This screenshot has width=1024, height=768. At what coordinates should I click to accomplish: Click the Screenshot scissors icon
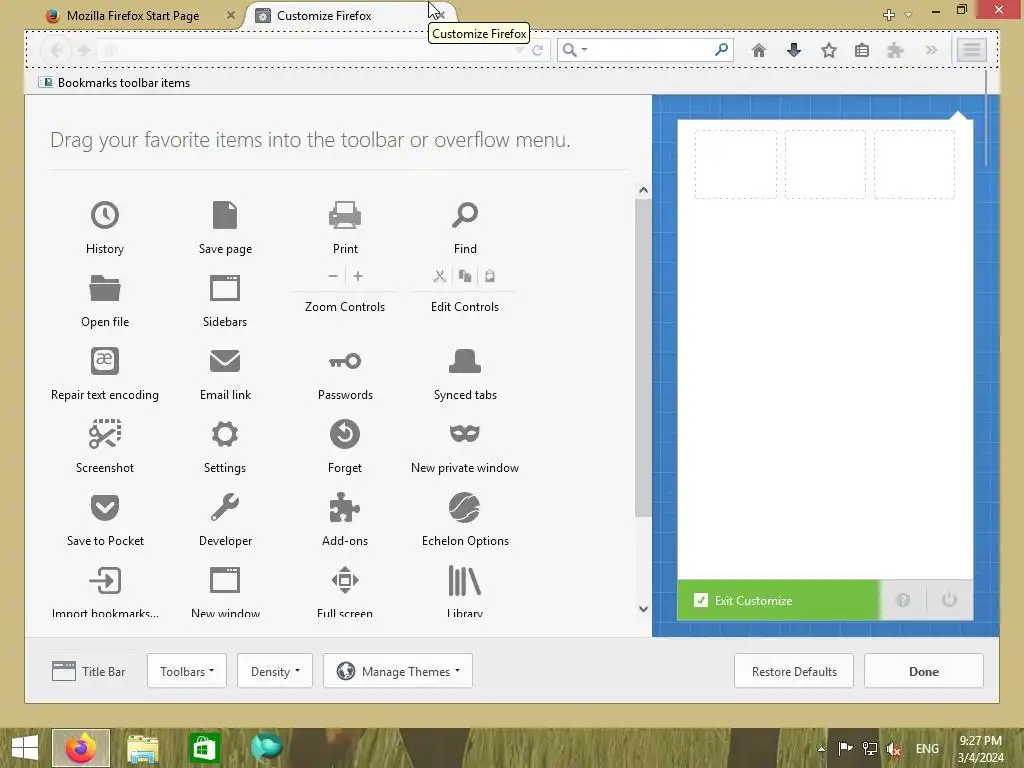[x=104, y=434]
